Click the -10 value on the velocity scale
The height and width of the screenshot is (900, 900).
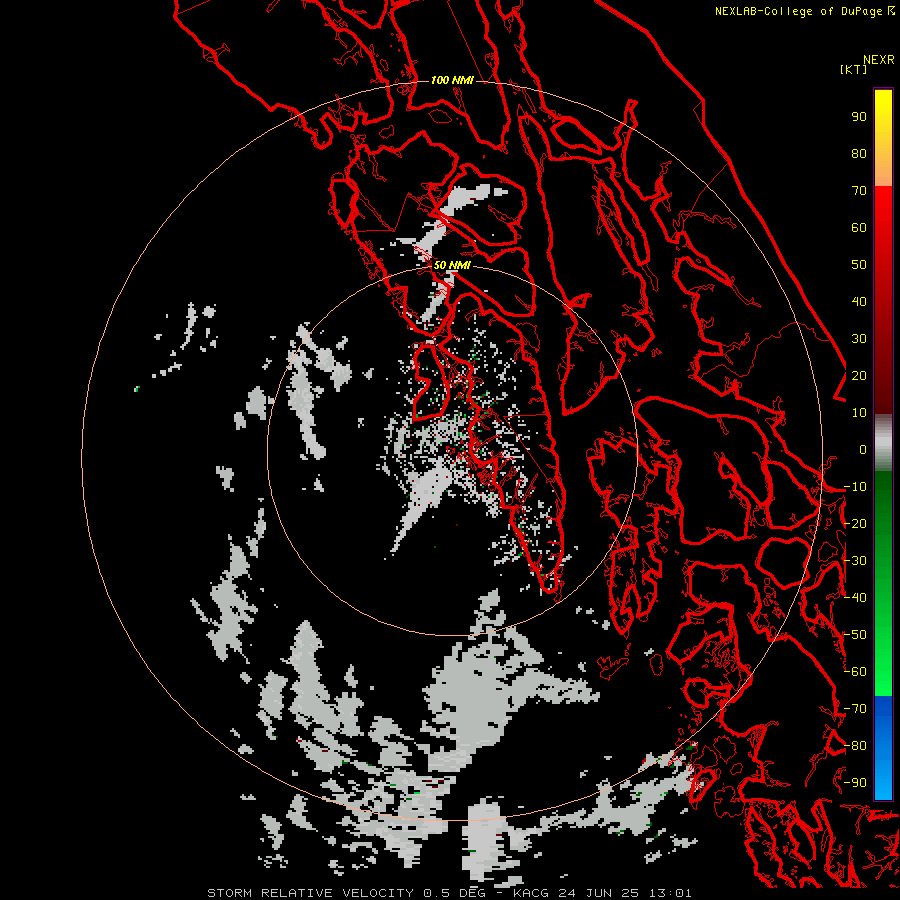coord(855,487)
